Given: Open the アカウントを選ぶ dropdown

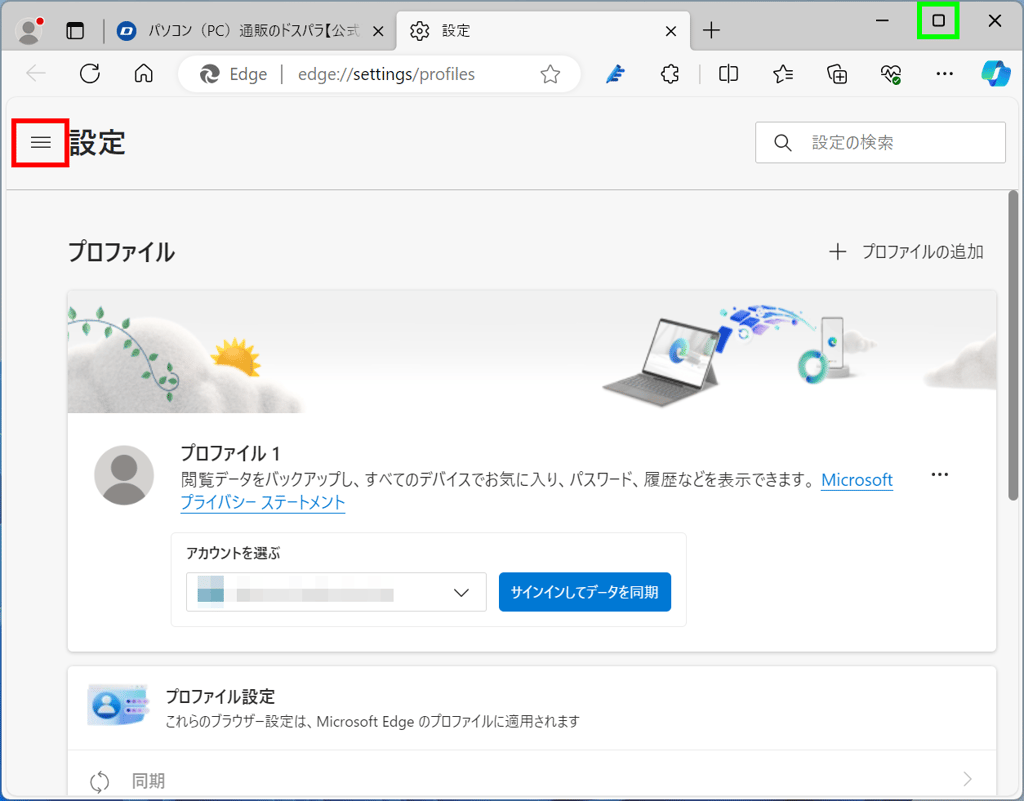Looking at the screenshot, I should pyautogui.click(x=336, y=592).
